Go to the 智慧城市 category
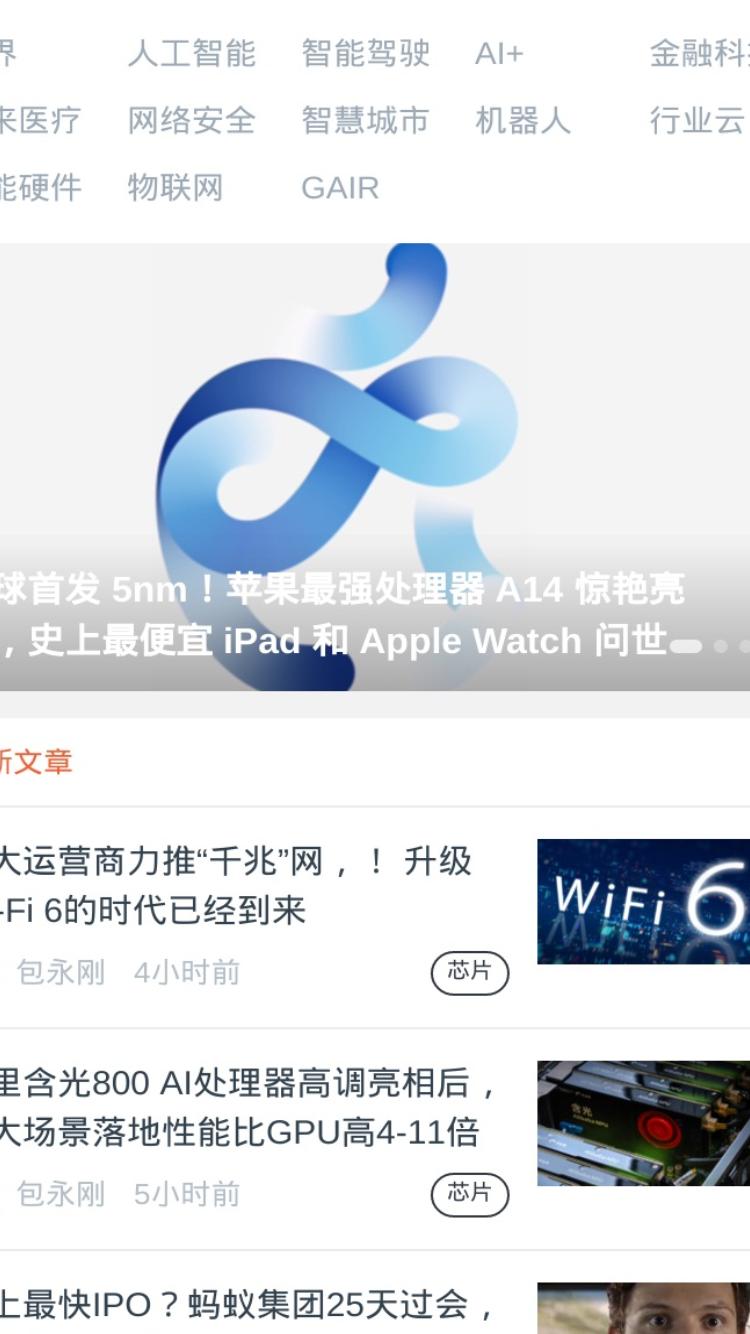Viewport: 750px width, 1334px height. [x=365, y=121]
